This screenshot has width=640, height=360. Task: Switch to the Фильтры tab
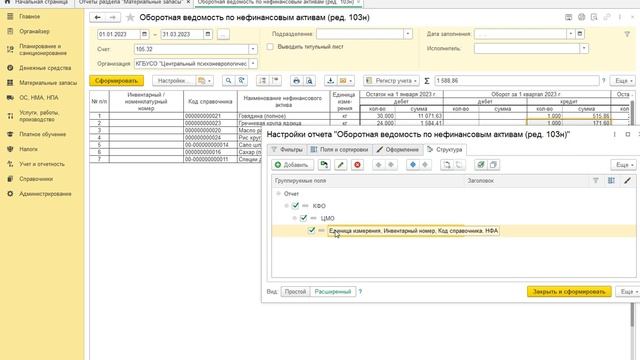287,150
